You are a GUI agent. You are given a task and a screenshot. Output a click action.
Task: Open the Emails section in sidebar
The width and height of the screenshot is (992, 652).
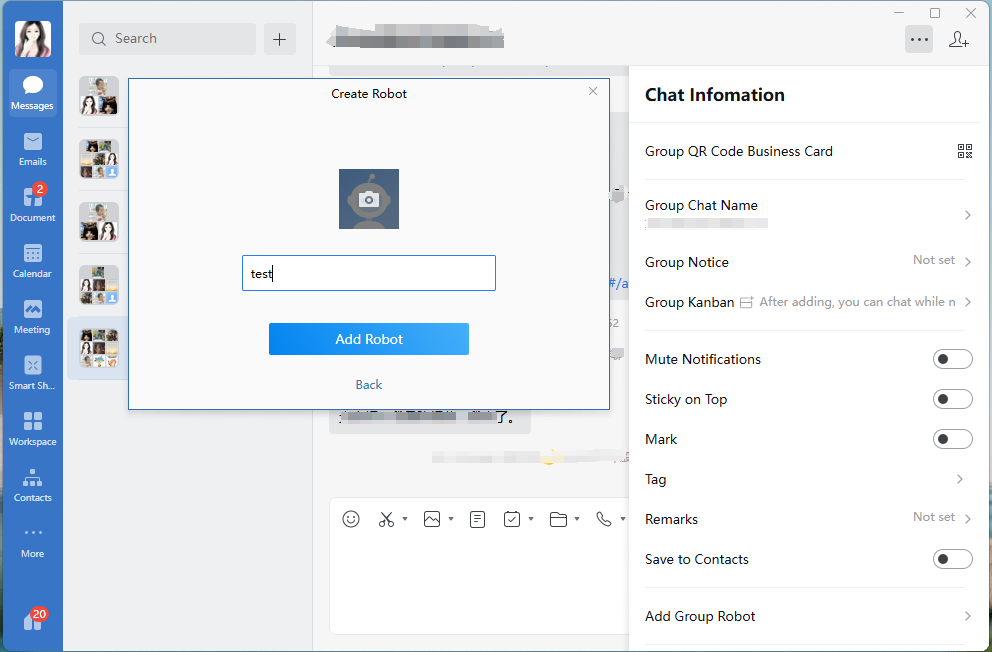pos(33,148)
